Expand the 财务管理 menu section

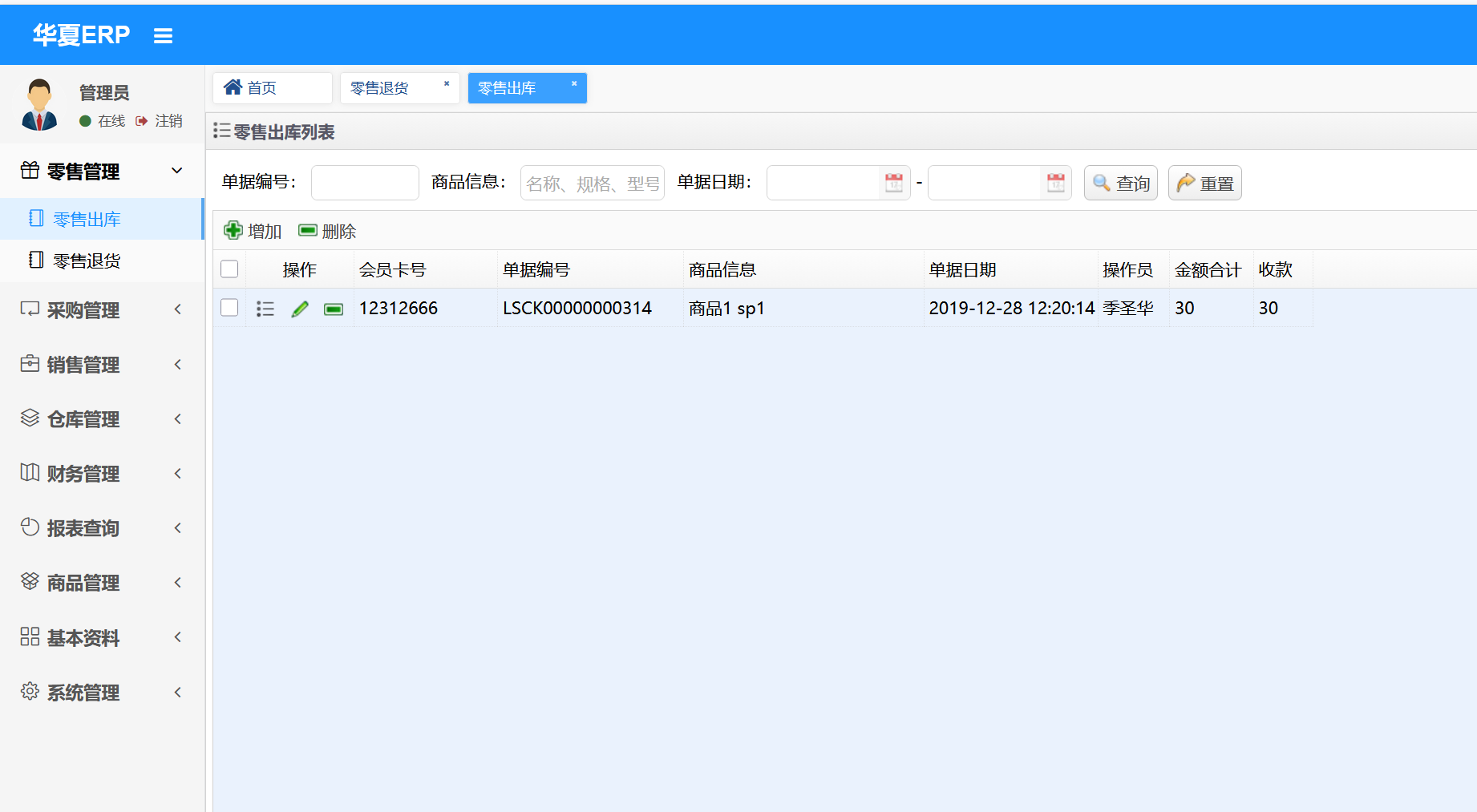[102, 473]
